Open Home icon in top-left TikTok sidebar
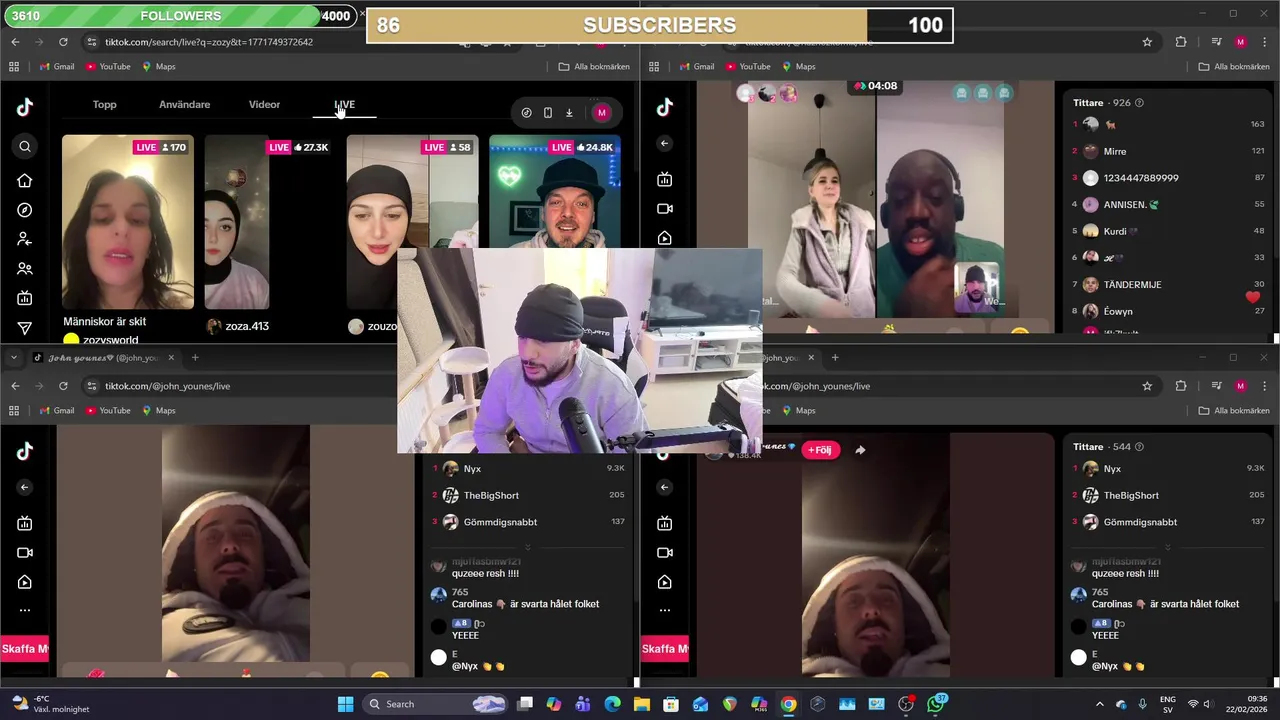This screenshot has height=720, width=1280. [x=25, y=181]
